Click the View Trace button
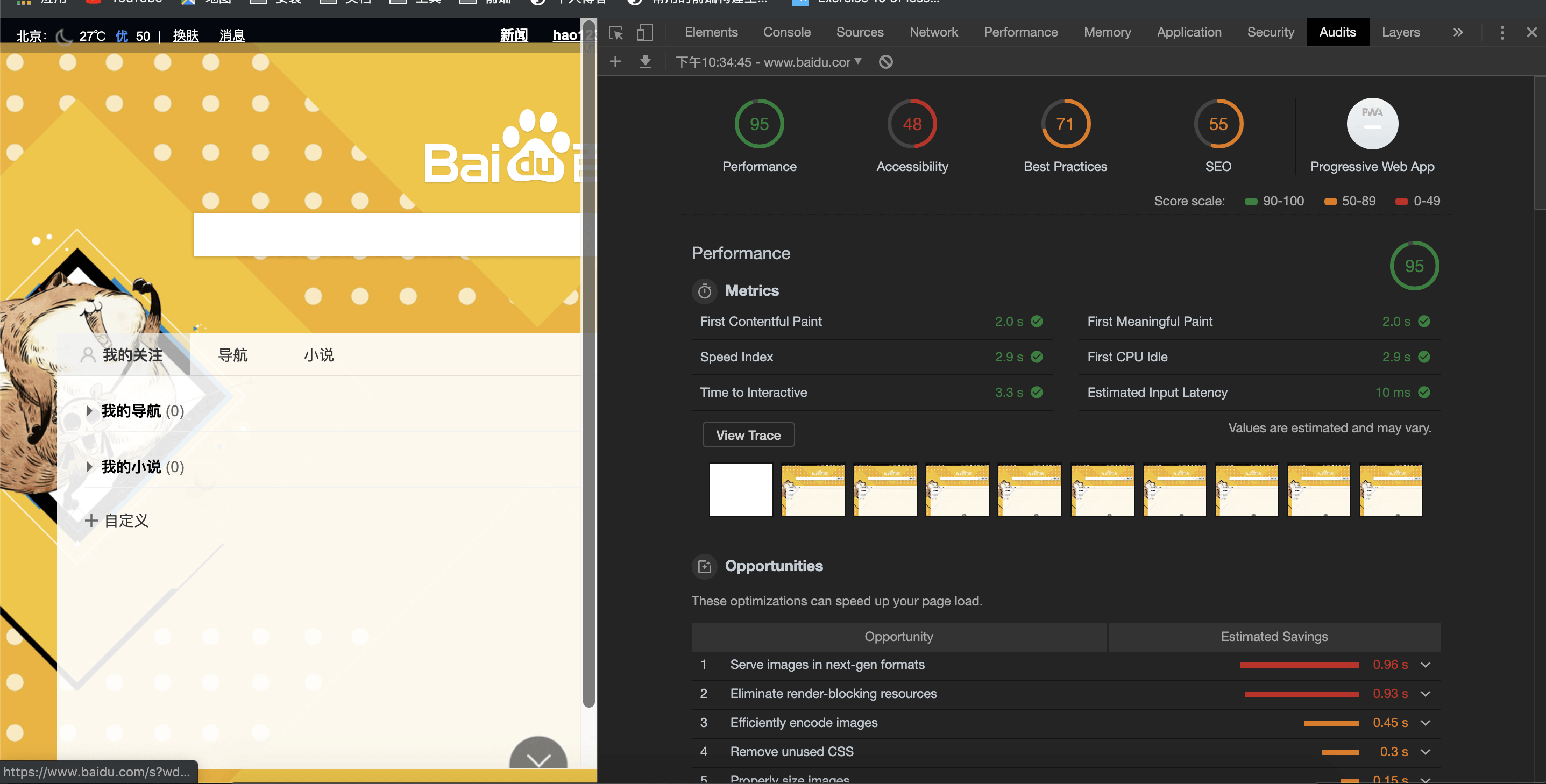Screen dimensions: 1546x784 coord(748,435)
